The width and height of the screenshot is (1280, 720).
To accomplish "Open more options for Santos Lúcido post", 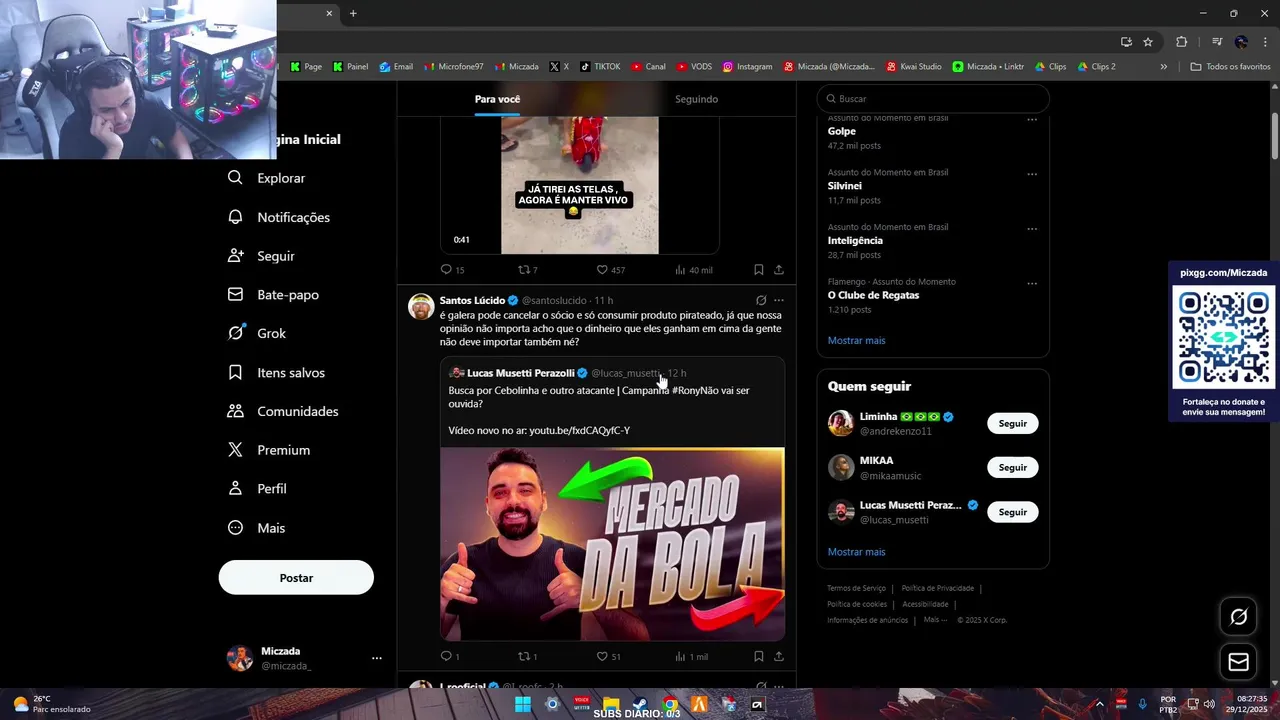I will (x=779, y=300).
